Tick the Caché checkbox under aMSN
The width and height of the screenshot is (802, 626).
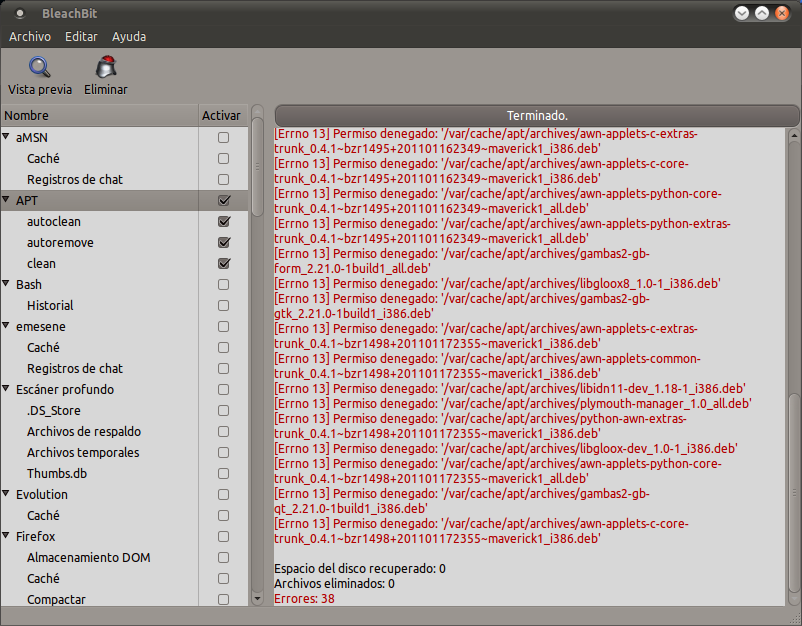point(224,159)
